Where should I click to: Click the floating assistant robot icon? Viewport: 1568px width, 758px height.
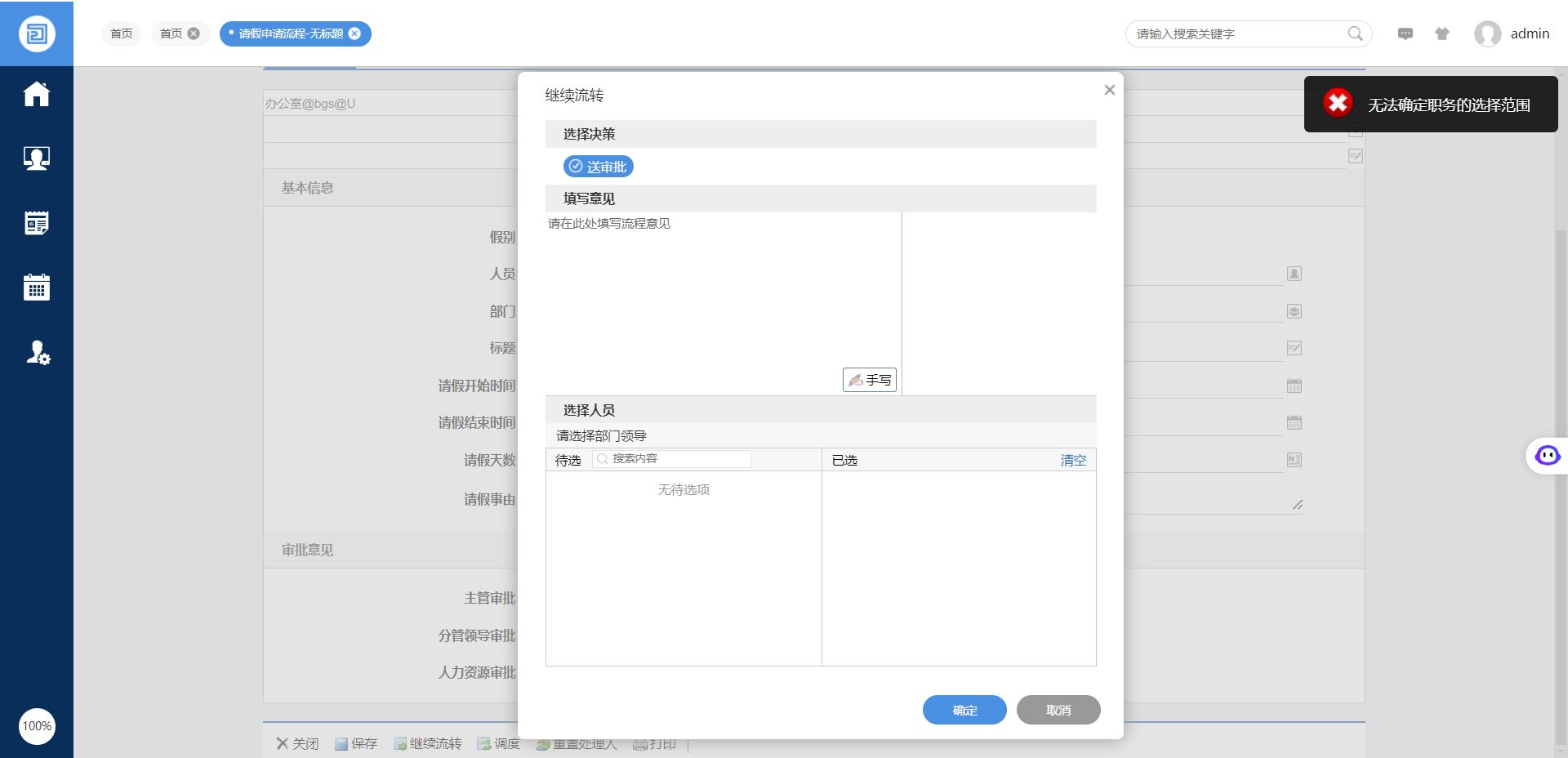tap(1547, 456)
